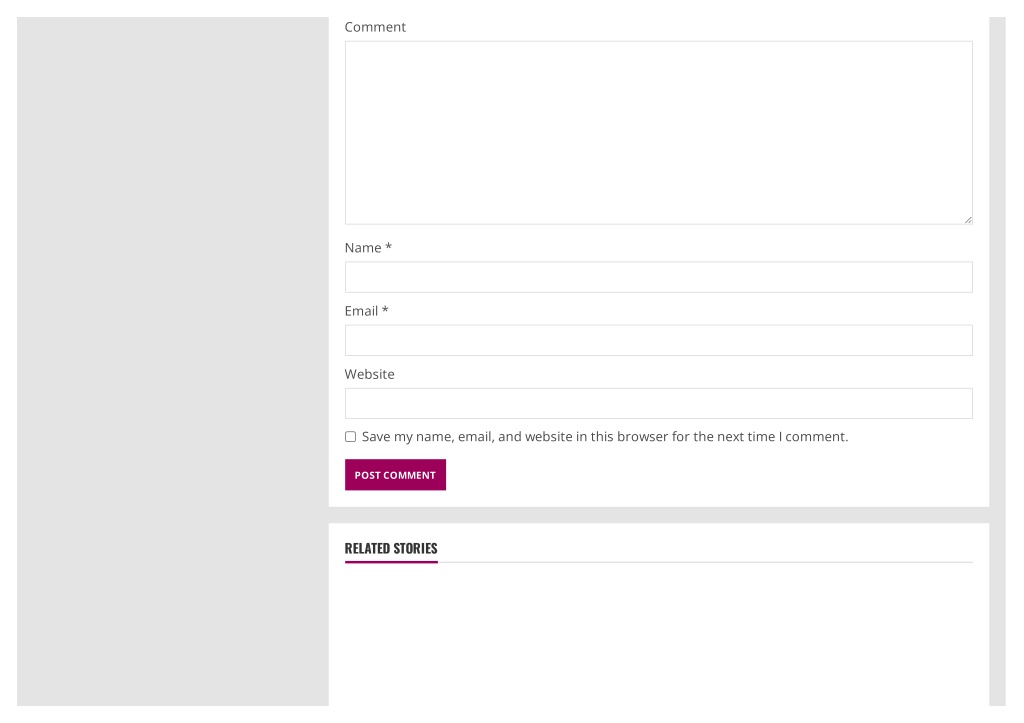Screen dimensions: 1024x723
Task: Click the Name field label
Action: pyautogui.click(x=363, y=248)
